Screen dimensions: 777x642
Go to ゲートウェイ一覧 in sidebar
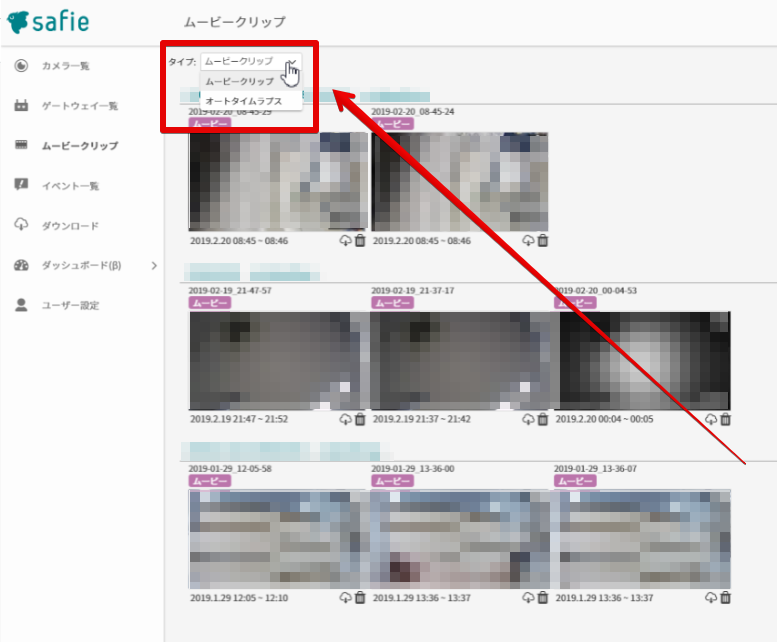[80, 106]
